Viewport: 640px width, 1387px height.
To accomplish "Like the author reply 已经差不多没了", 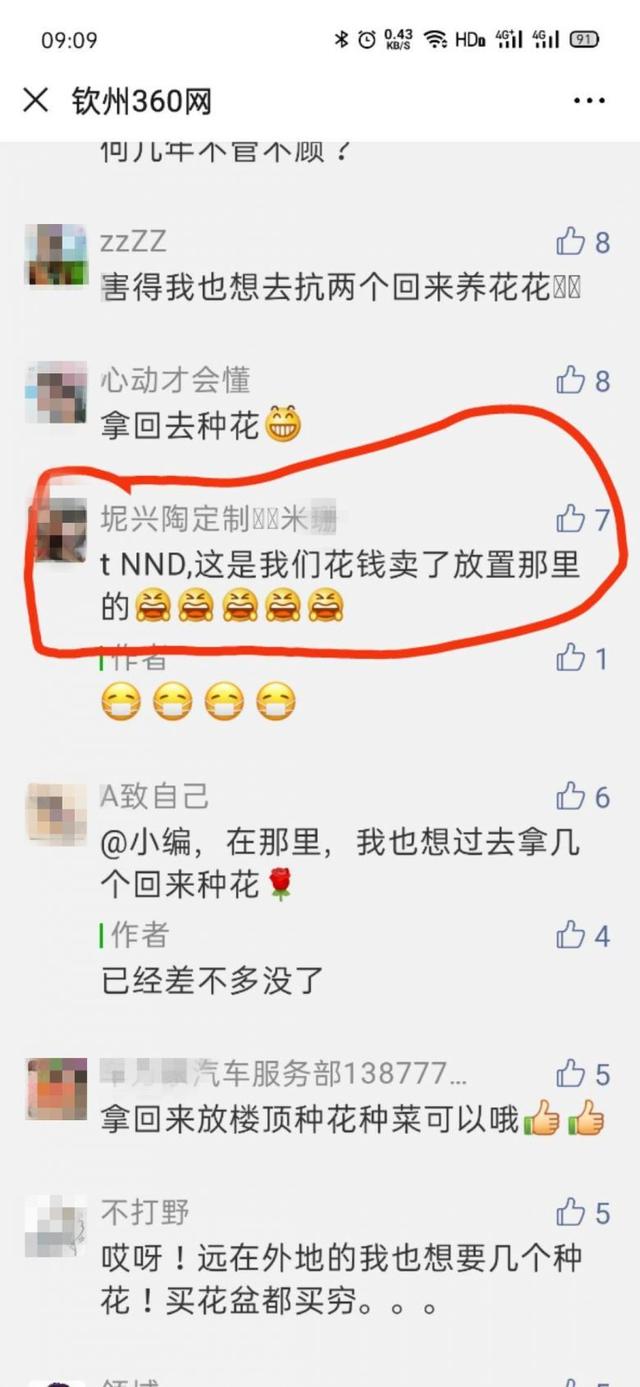I will (x=570, y=935).
